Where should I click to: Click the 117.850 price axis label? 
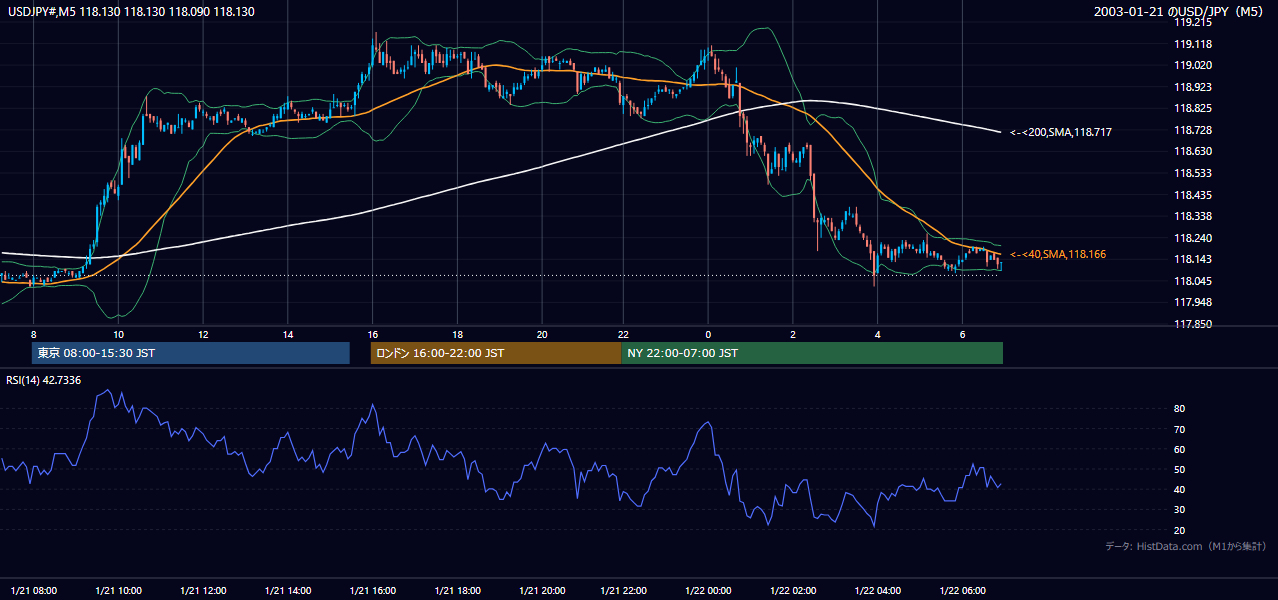pos(1193,324)
